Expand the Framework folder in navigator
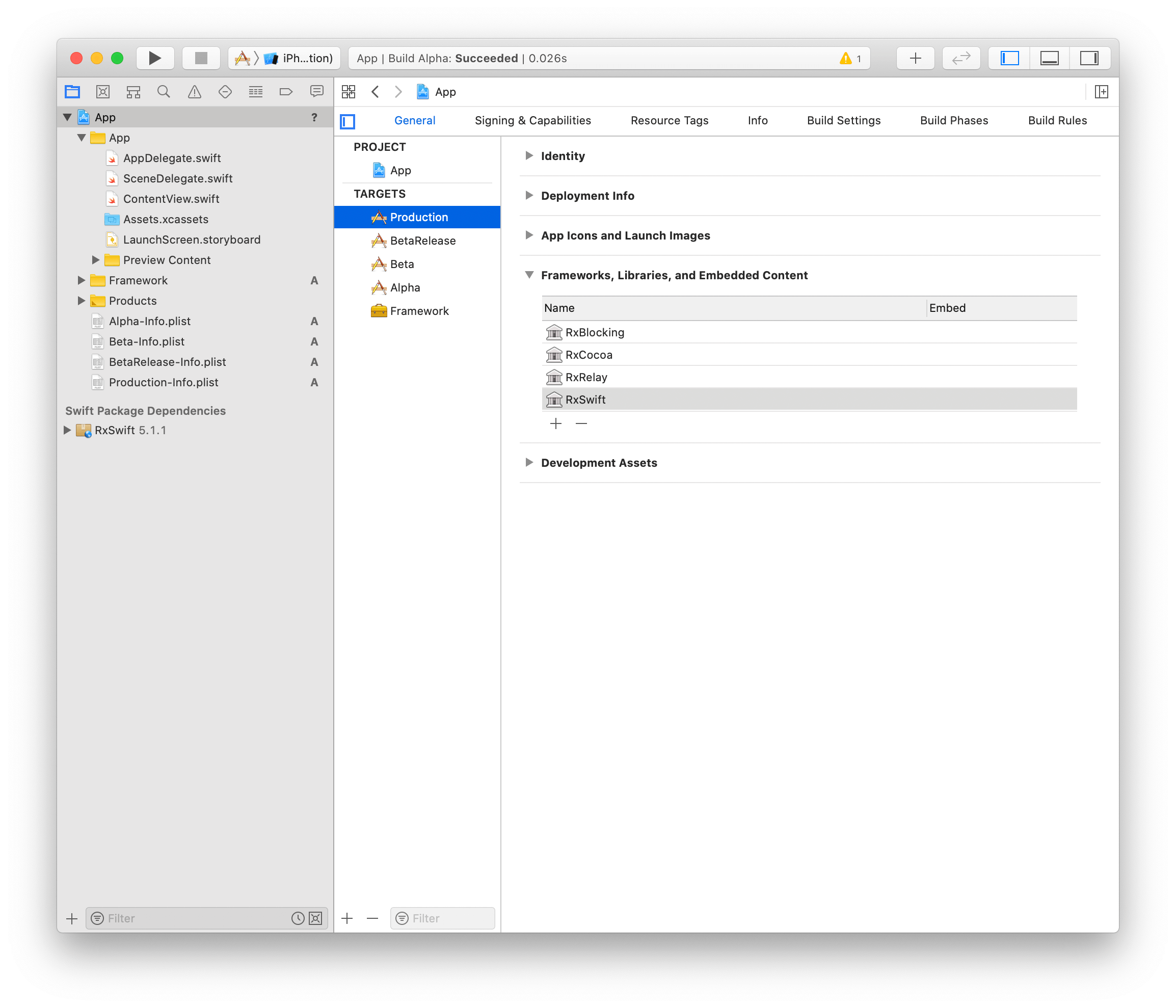Image resolution: width=1176 pixels, height=1008 pixels. click(81, 280)
